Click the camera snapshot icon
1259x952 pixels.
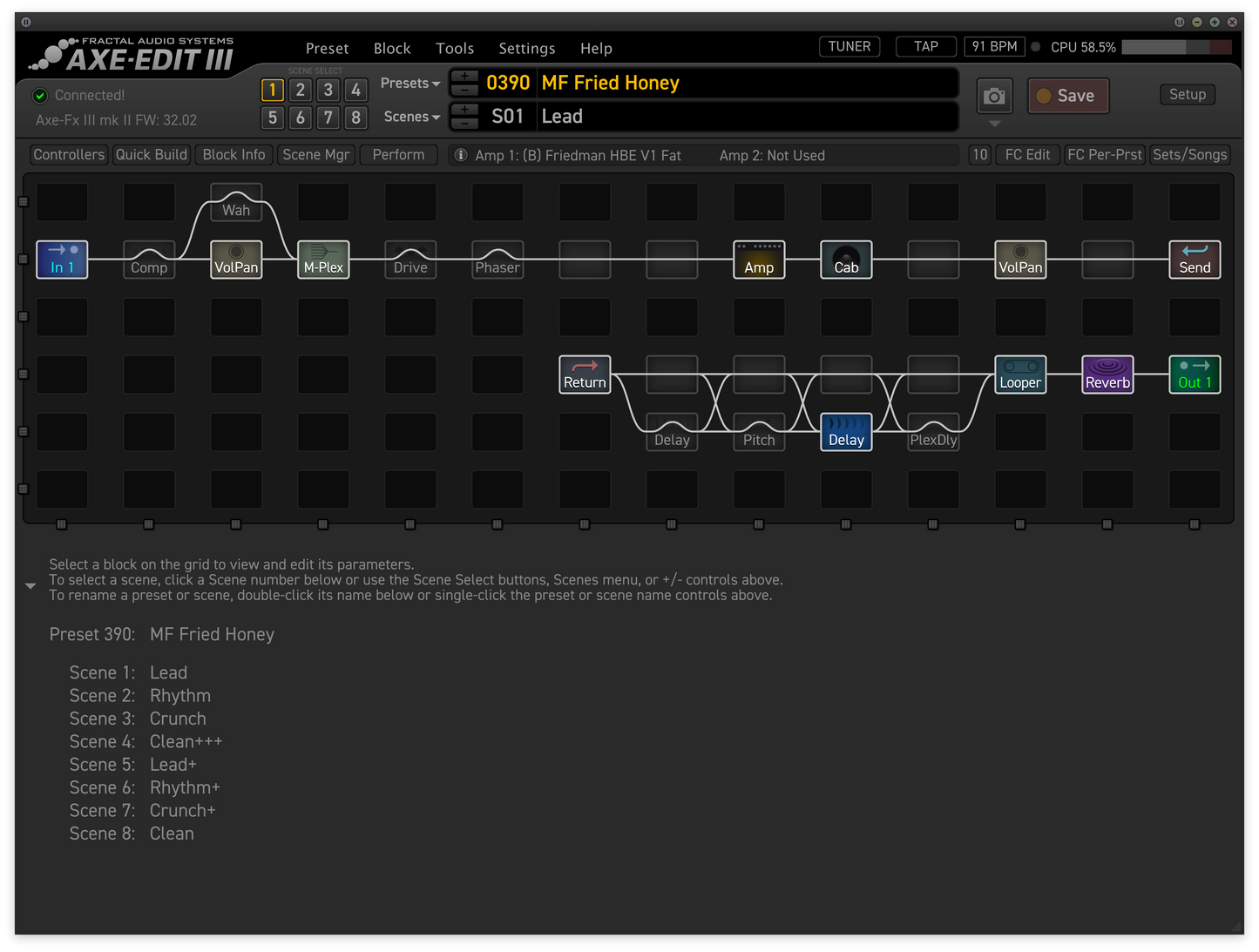click(994, 96)
